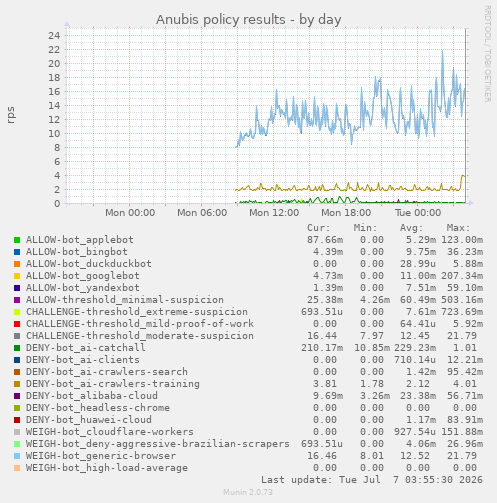Screen dimensions: 497x503
Task: Click the 'Min:' column header
Action: point(365,228)
